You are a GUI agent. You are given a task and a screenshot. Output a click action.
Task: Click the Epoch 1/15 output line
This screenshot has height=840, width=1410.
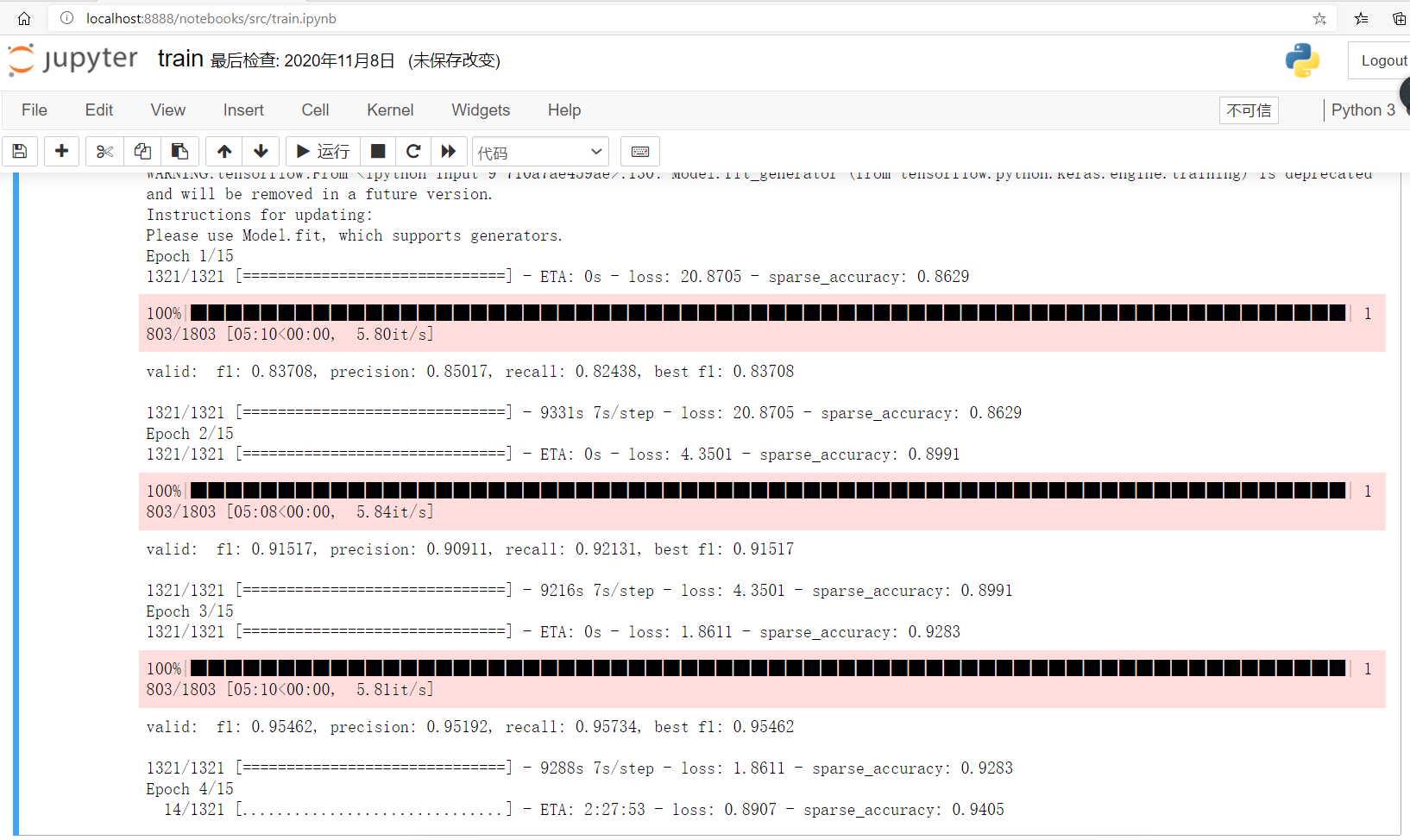pyautogui.click(x=190, y=256)
